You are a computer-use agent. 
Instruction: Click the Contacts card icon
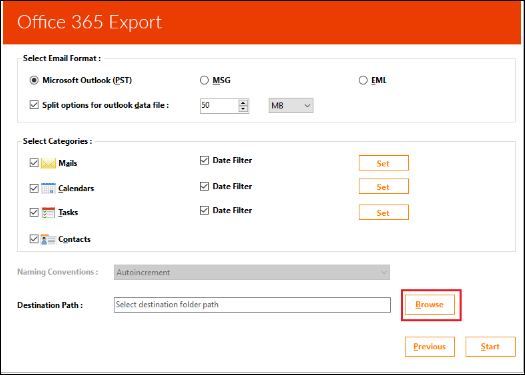pos(48,239)
